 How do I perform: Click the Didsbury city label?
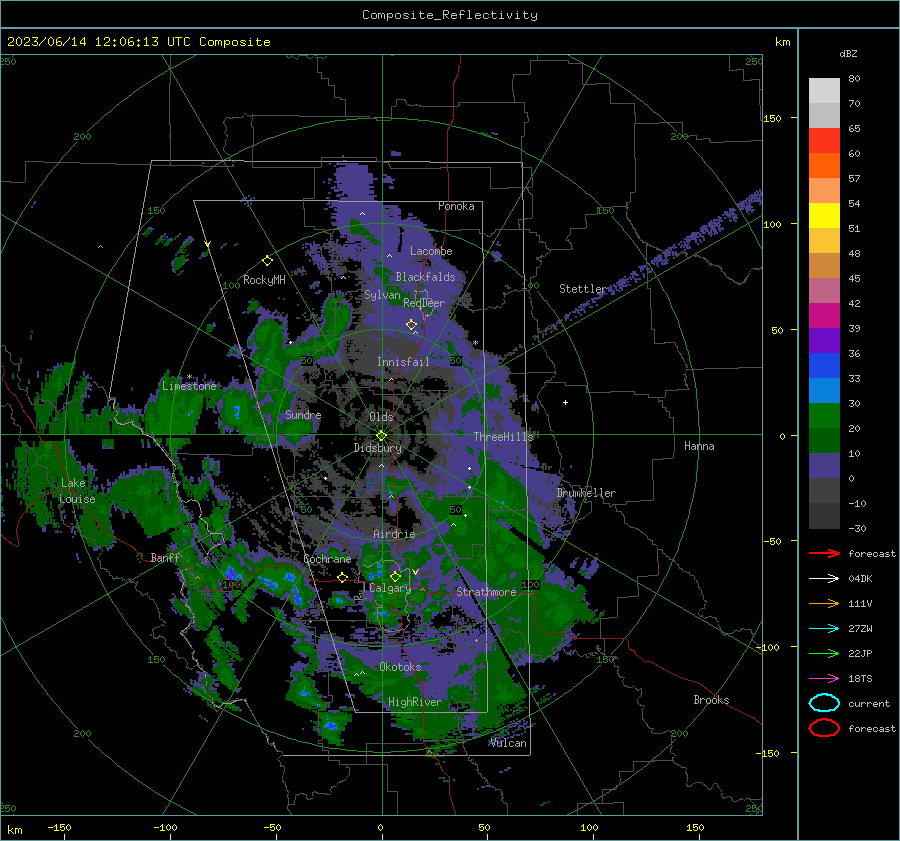[x=378, y=448]
